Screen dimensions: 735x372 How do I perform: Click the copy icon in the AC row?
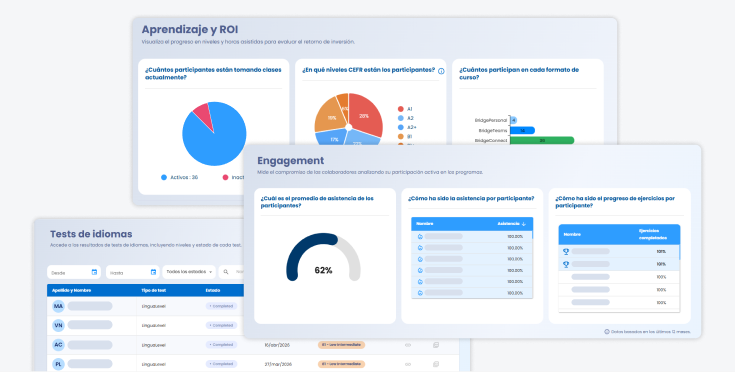click(435, 345)
